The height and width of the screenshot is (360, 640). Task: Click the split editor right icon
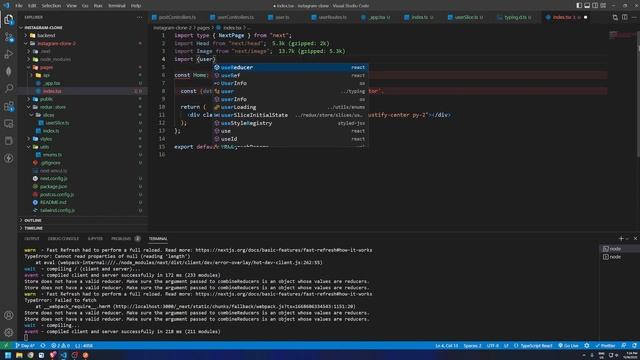(624, 17)
